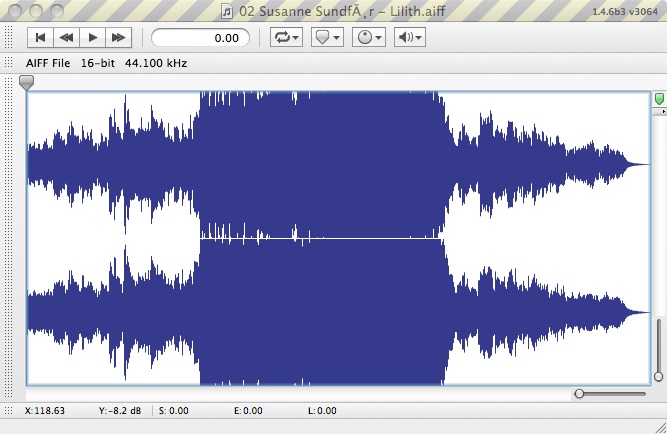Click the 'E: 0.00' selection end value

[248, 411]
